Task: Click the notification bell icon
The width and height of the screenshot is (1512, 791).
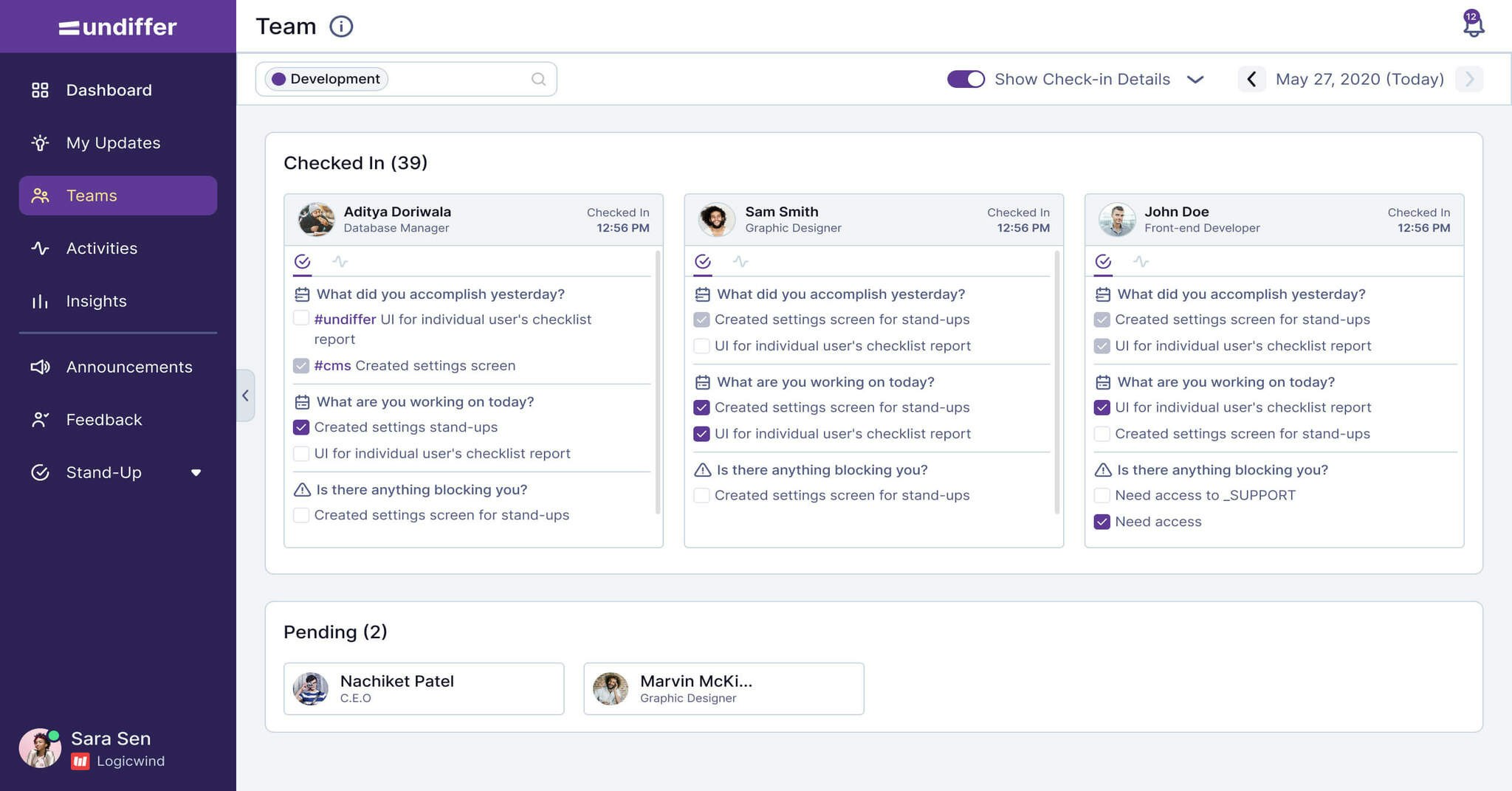Action: pos(1473,24)
